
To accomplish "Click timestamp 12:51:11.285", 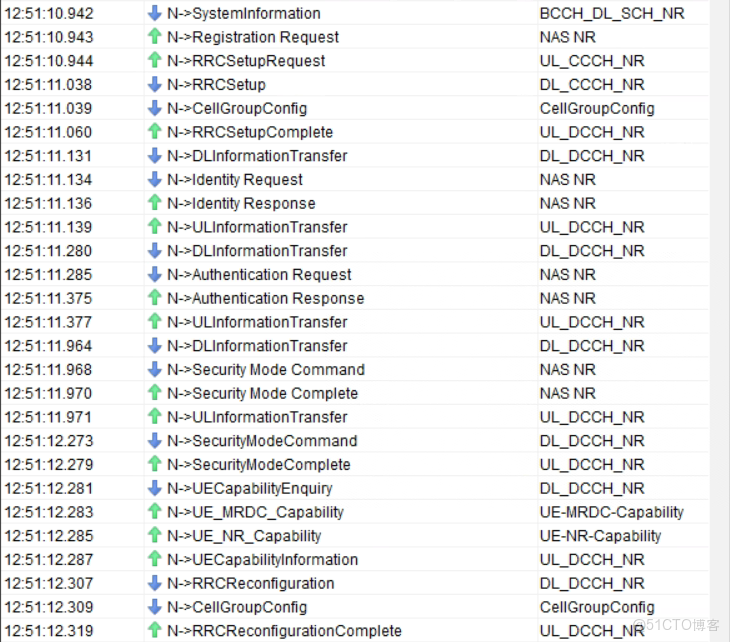I will pos(48,275).
